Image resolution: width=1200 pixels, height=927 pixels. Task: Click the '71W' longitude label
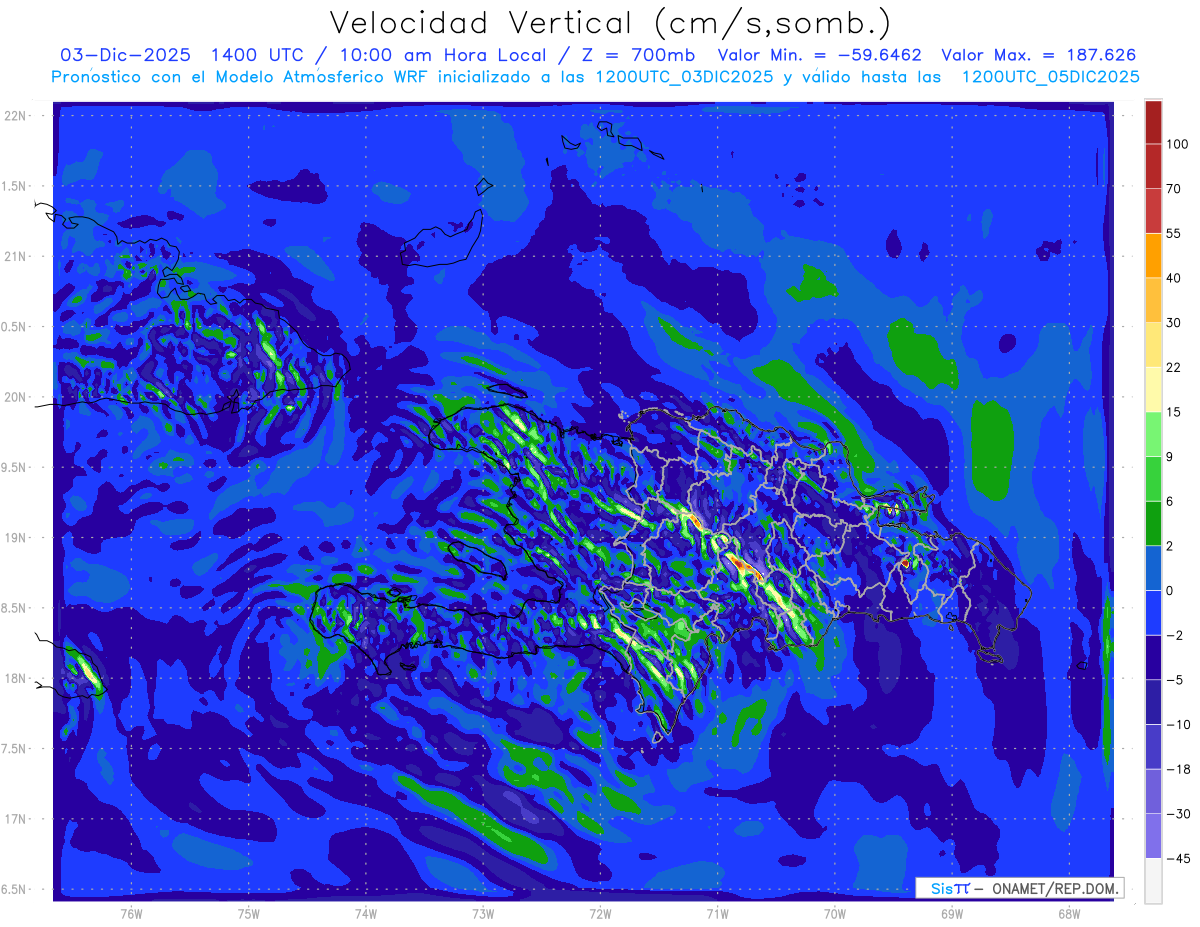(717, 914)
